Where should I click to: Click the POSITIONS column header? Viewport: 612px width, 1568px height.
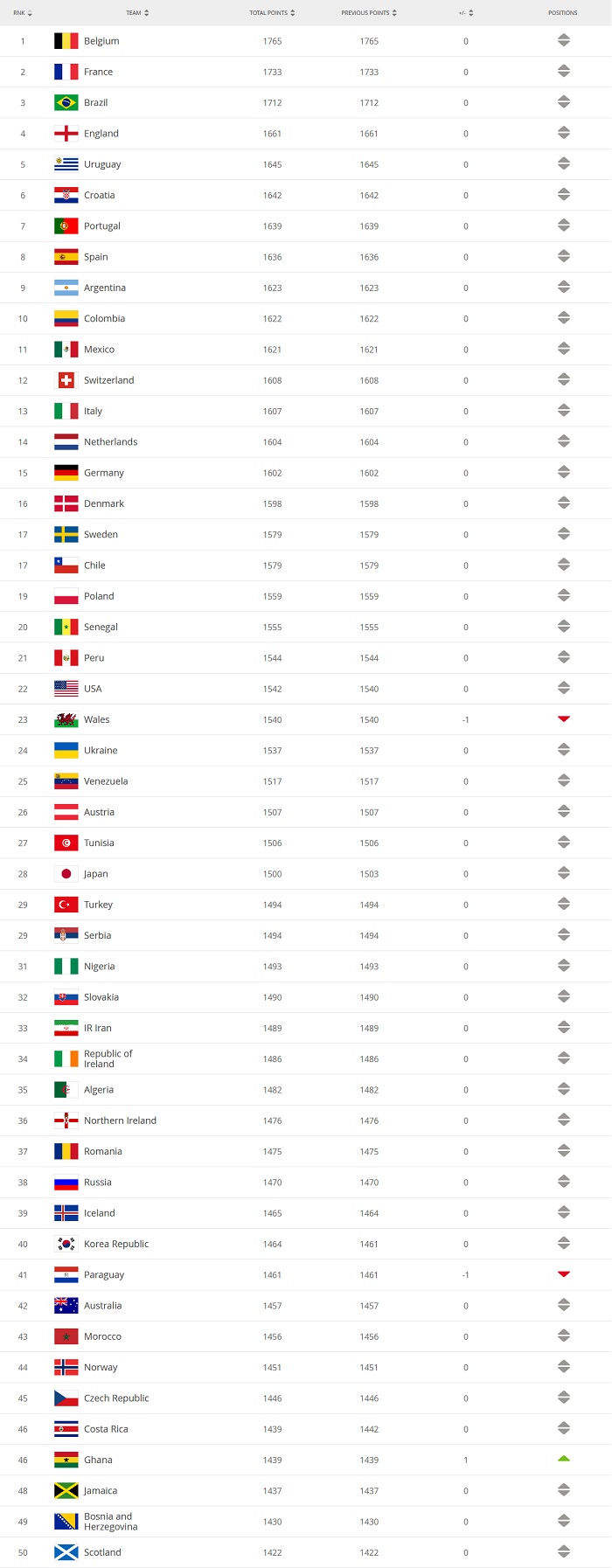(x=563, y=13)
